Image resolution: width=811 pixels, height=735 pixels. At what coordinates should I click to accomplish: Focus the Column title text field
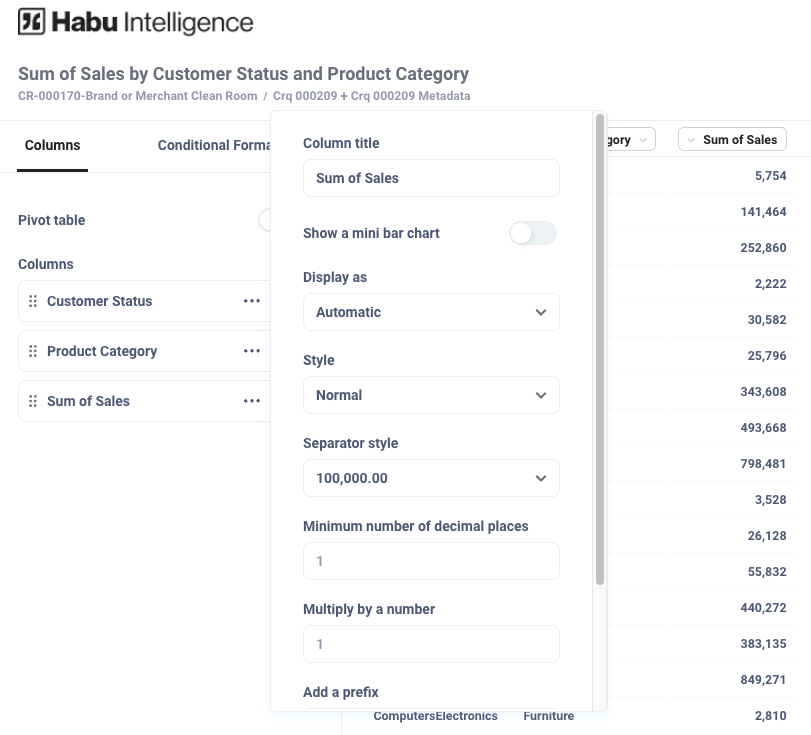(431, 178)
